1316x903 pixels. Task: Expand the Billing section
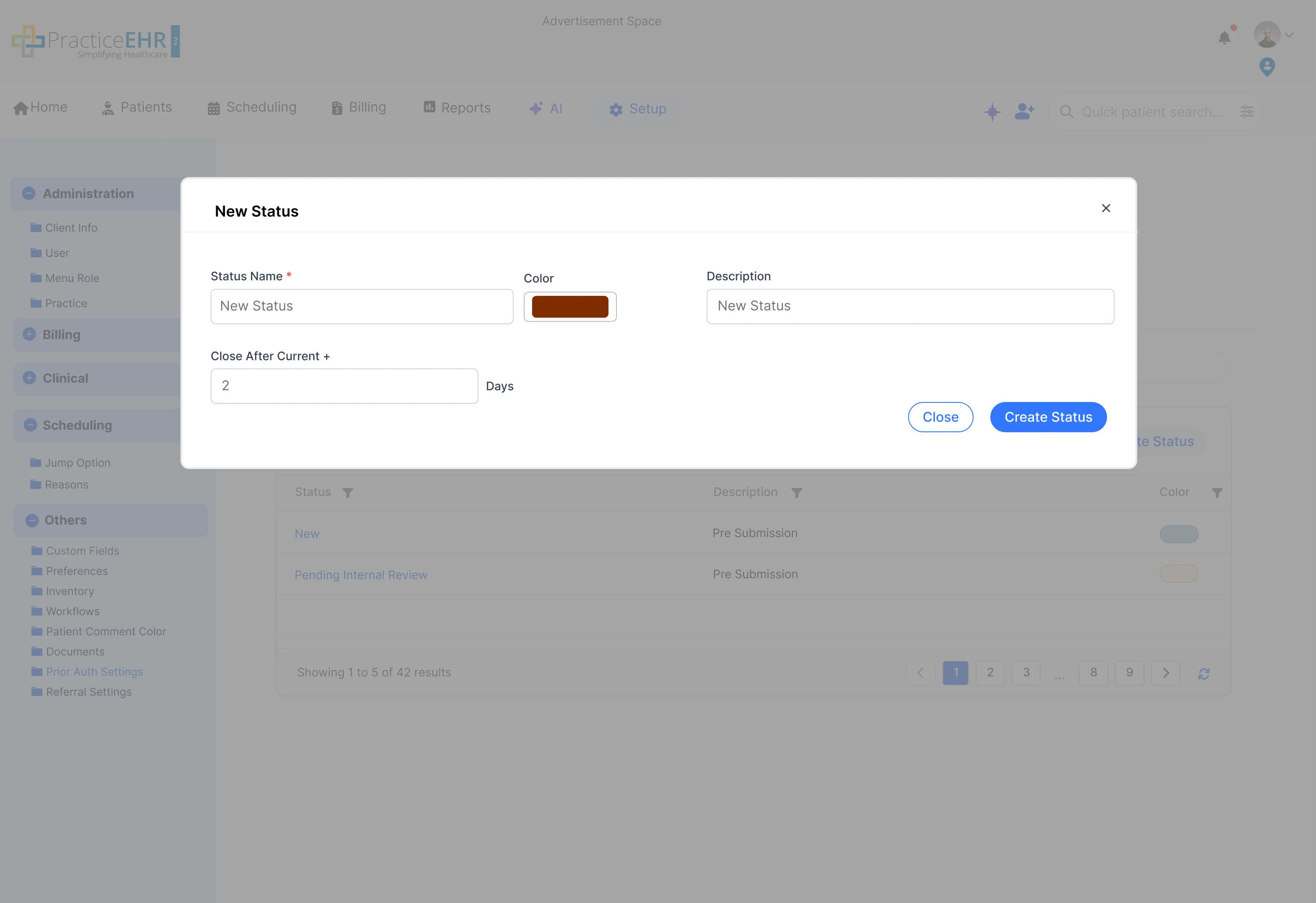pyautogui.click(x=29, y=334)
